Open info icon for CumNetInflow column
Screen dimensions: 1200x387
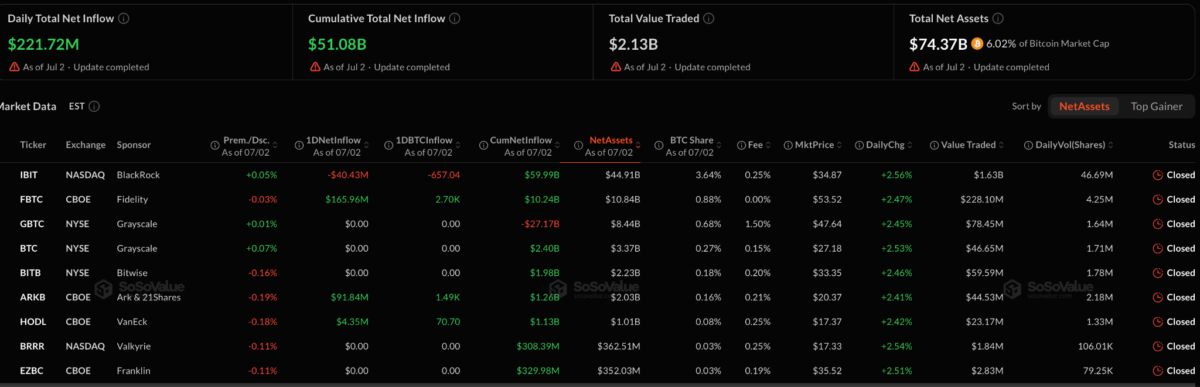pyautogui.click(x=485, y=145)
